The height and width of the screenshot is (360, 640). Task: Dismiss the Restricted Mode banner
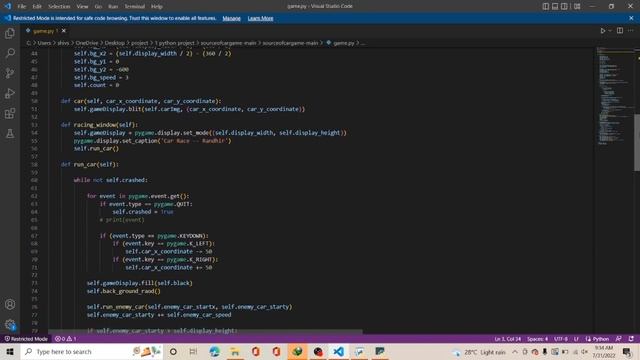tap(631, 18)
